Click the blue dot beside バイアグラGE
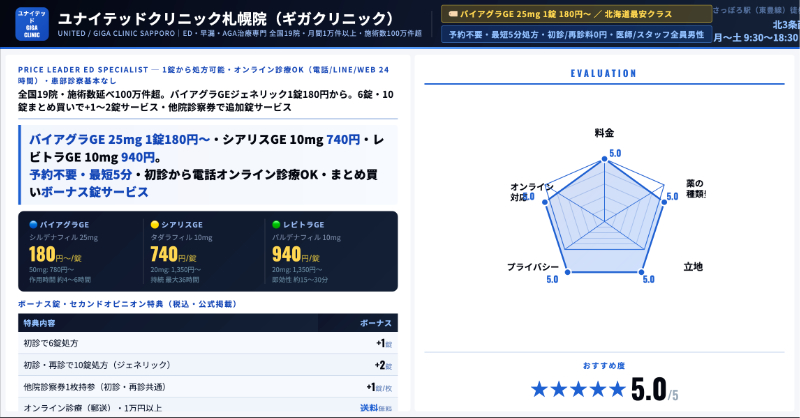 33,224
